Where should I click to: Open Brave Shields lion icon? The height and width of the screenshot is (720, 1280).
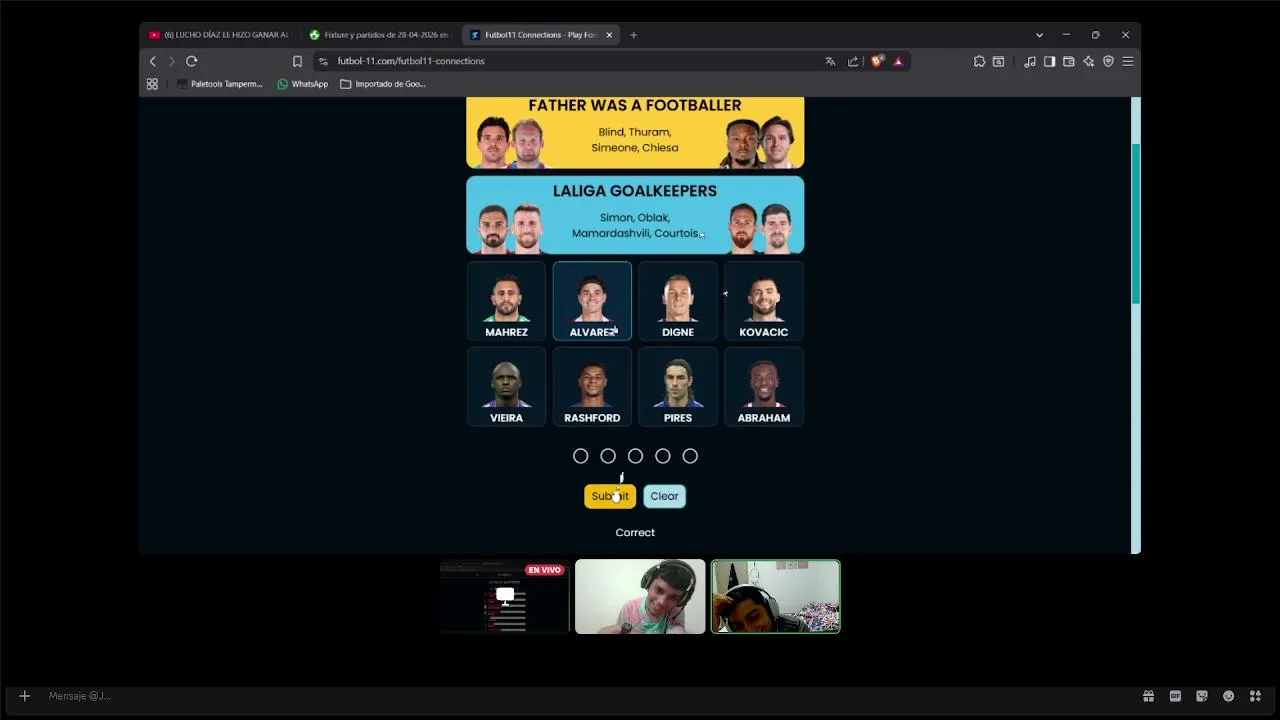[877, 61]
